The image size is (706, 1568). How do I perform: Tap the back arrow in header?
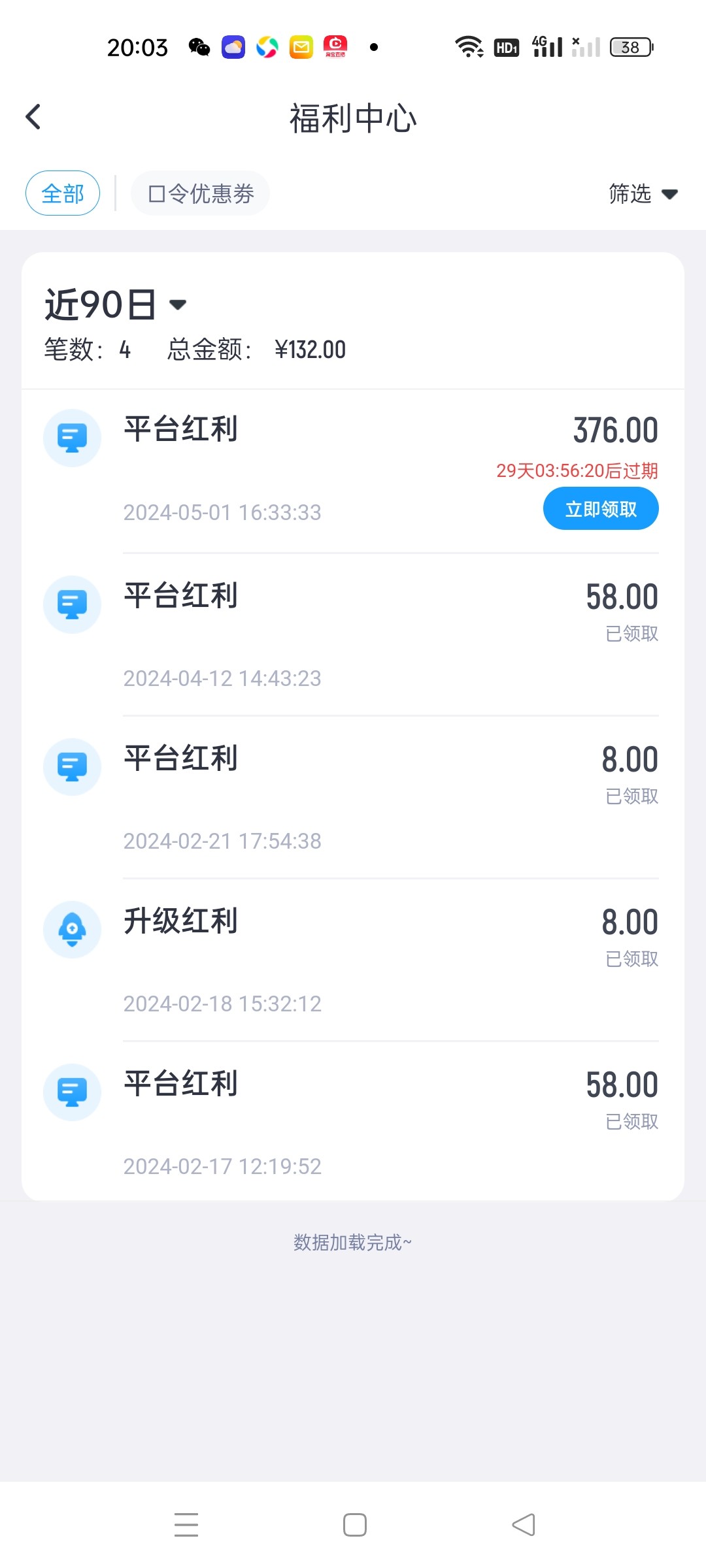[33, 118]
